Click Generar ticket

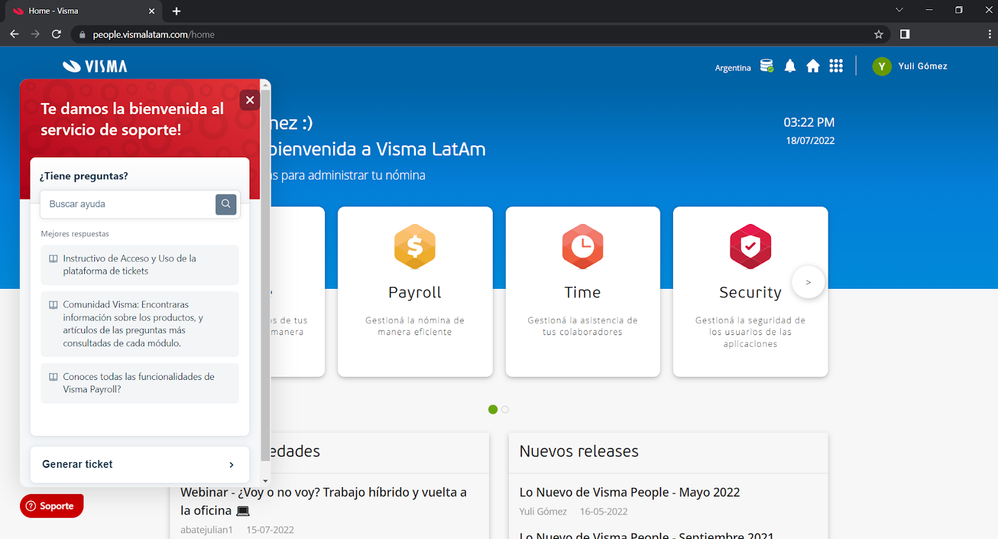140,465
